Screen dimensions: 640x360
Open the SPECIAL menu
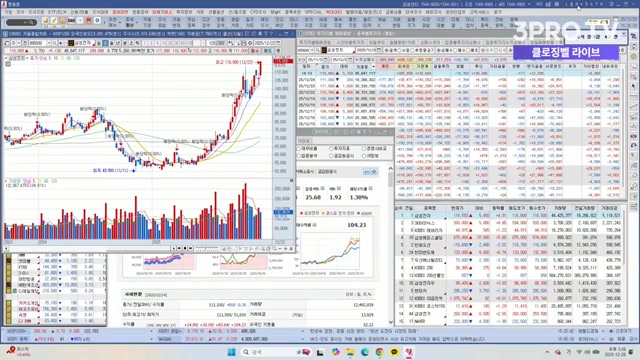(313, 12)
